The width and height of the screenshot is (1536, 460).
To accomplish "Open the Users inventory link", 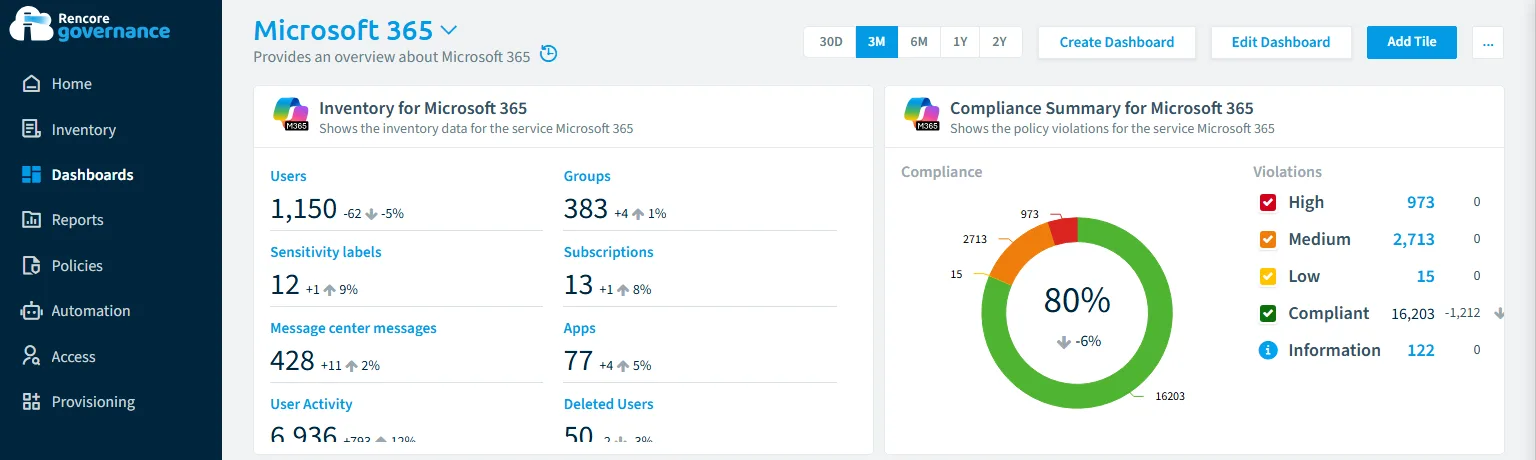I will pos(289,176).
